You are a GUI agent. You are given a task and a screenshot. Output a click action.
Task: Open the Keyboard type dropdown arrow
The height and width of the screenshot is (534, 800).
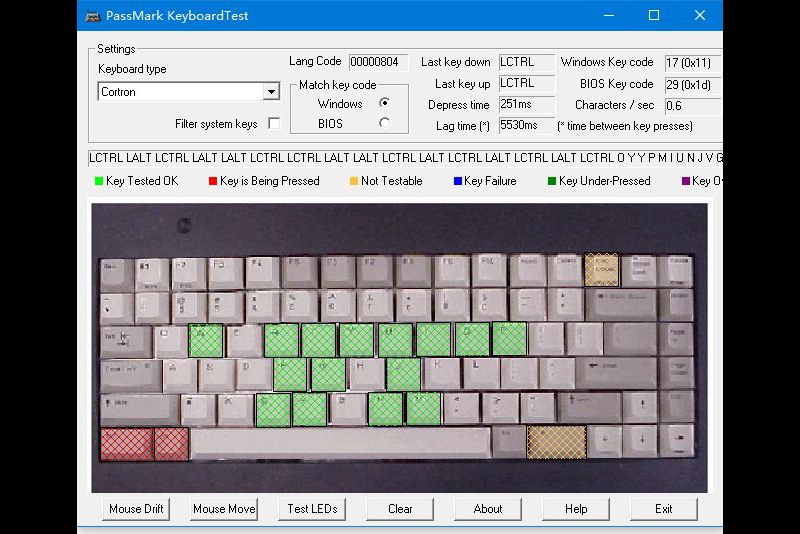pos(271,92)
